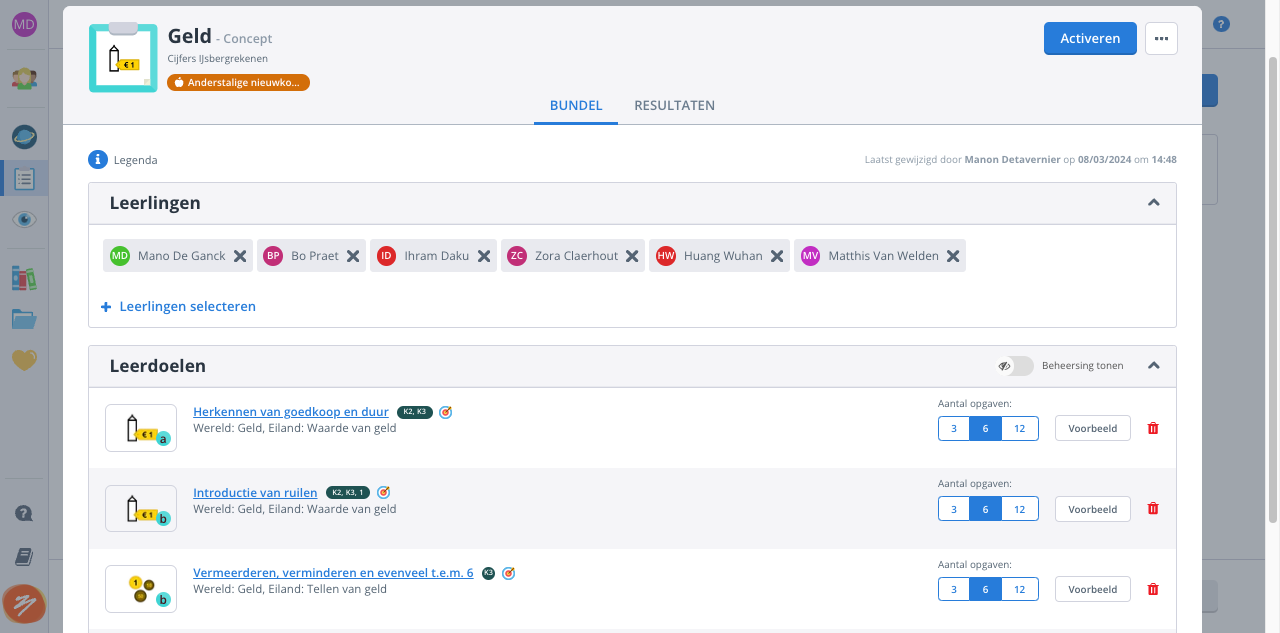Image resolution: width=1280 pixels, height=633 pixels.
Task: Collapse the Leerdoelen section
Action: [1154, 366]
